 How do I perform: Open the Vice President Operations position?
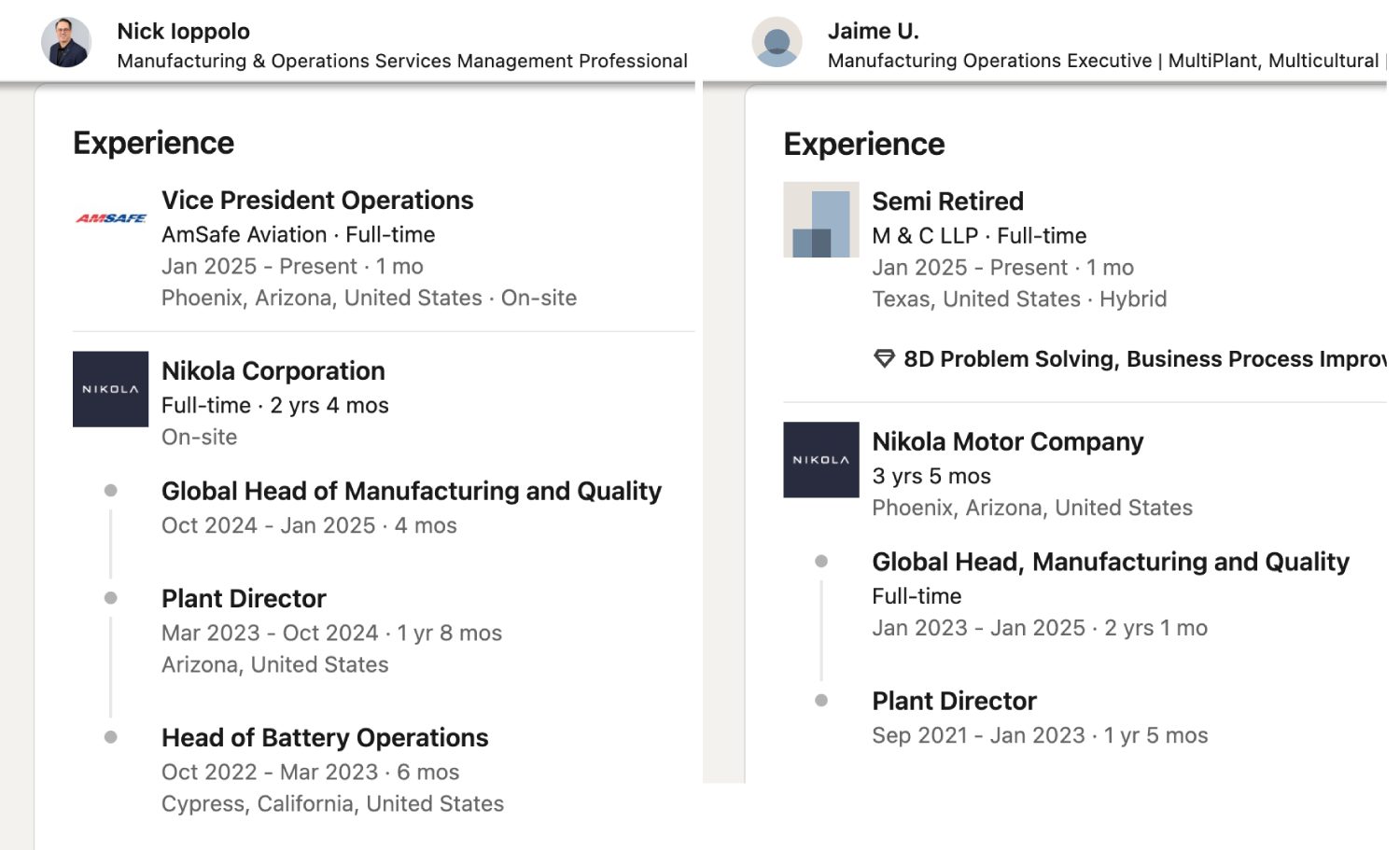pos(317,201)
